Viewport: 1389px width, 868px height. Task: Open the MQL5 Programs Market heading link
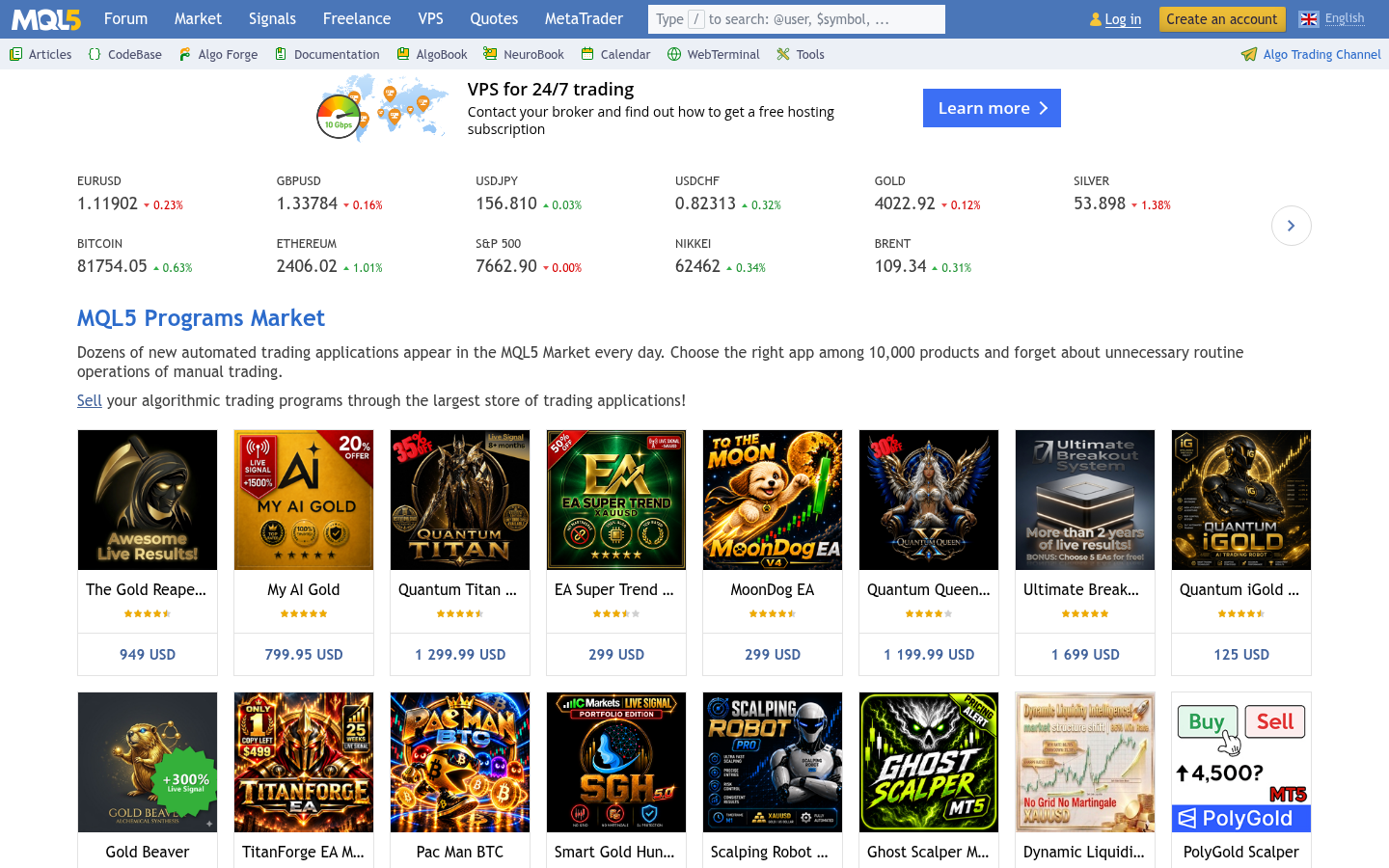pyautogui.click(x=201, y=318)
